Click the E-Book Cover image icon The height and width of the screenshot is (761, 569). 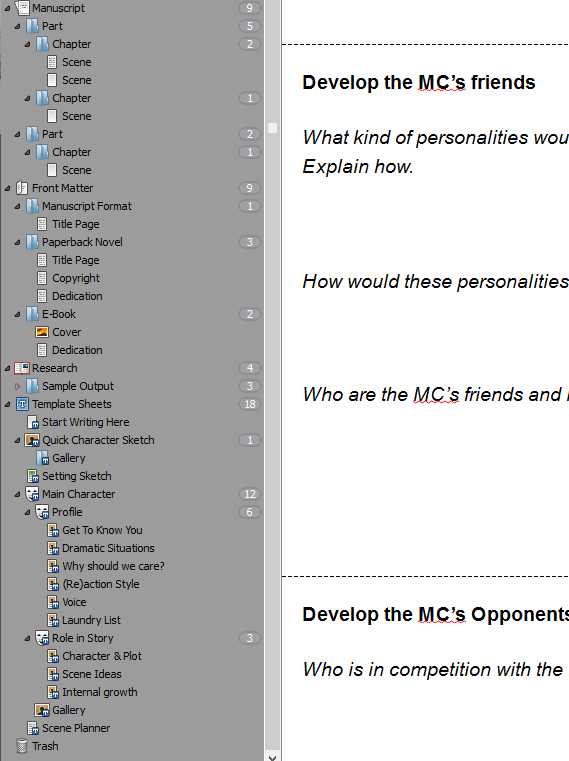coord(42,332)
